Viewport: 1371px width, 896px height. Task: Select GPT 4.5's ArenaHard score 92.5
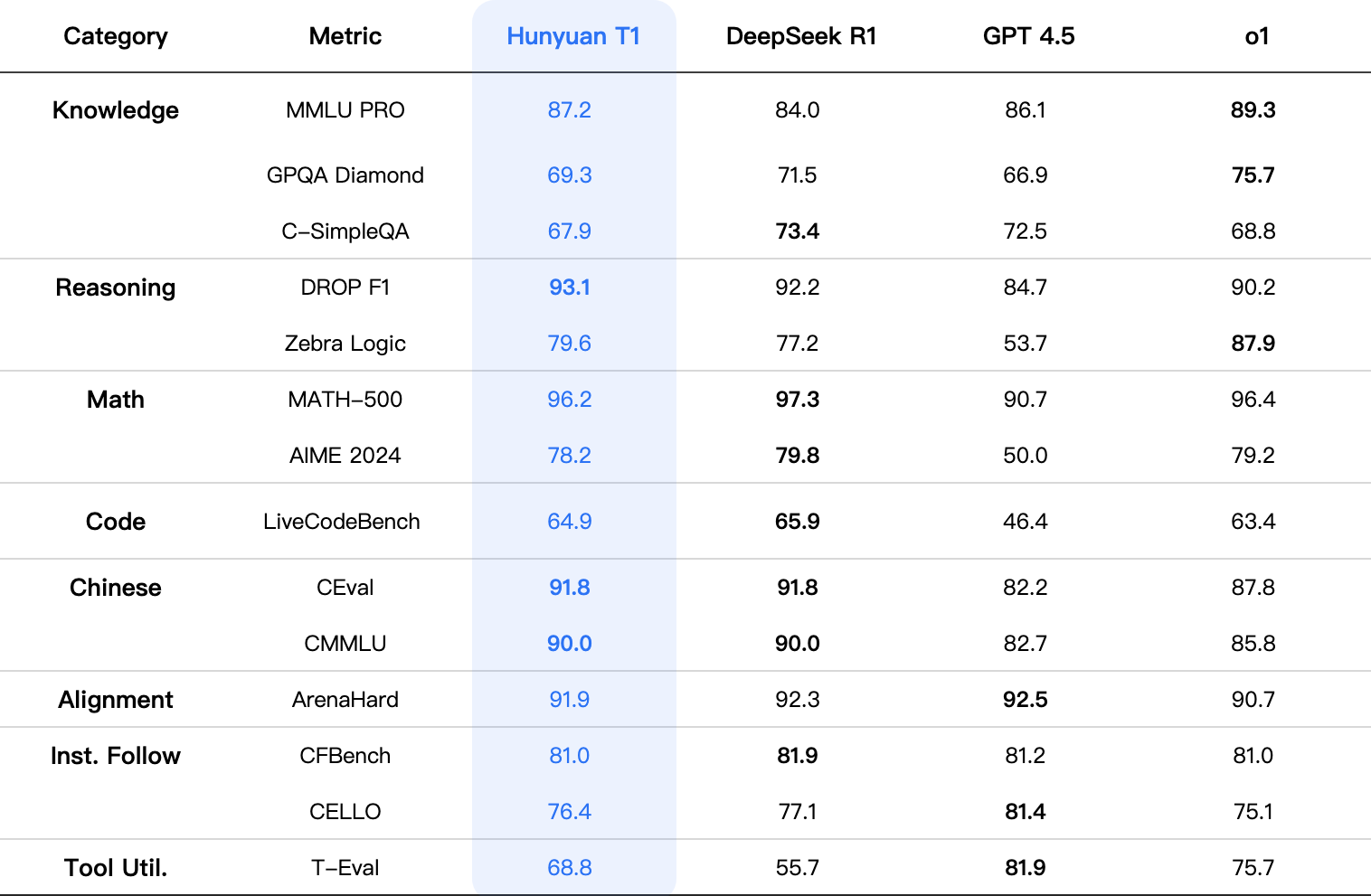[1026, 700]
